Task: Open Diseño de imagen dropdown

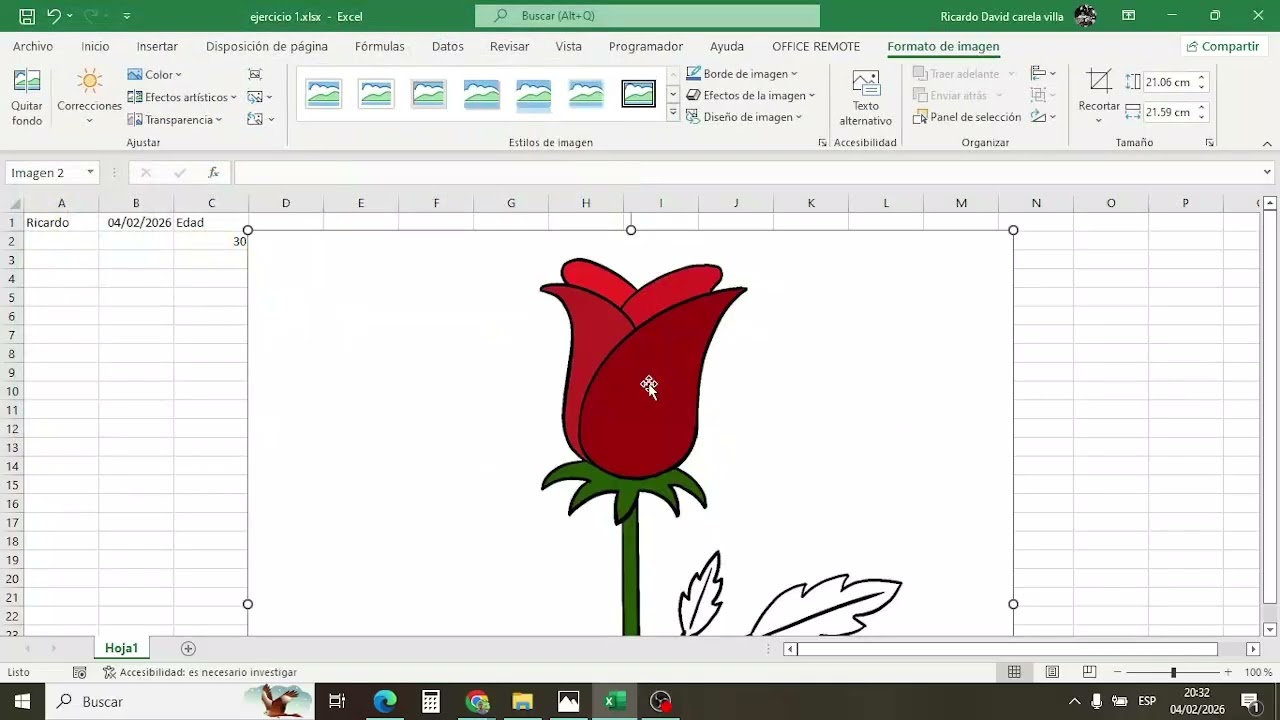Action: tap(745, 117)
